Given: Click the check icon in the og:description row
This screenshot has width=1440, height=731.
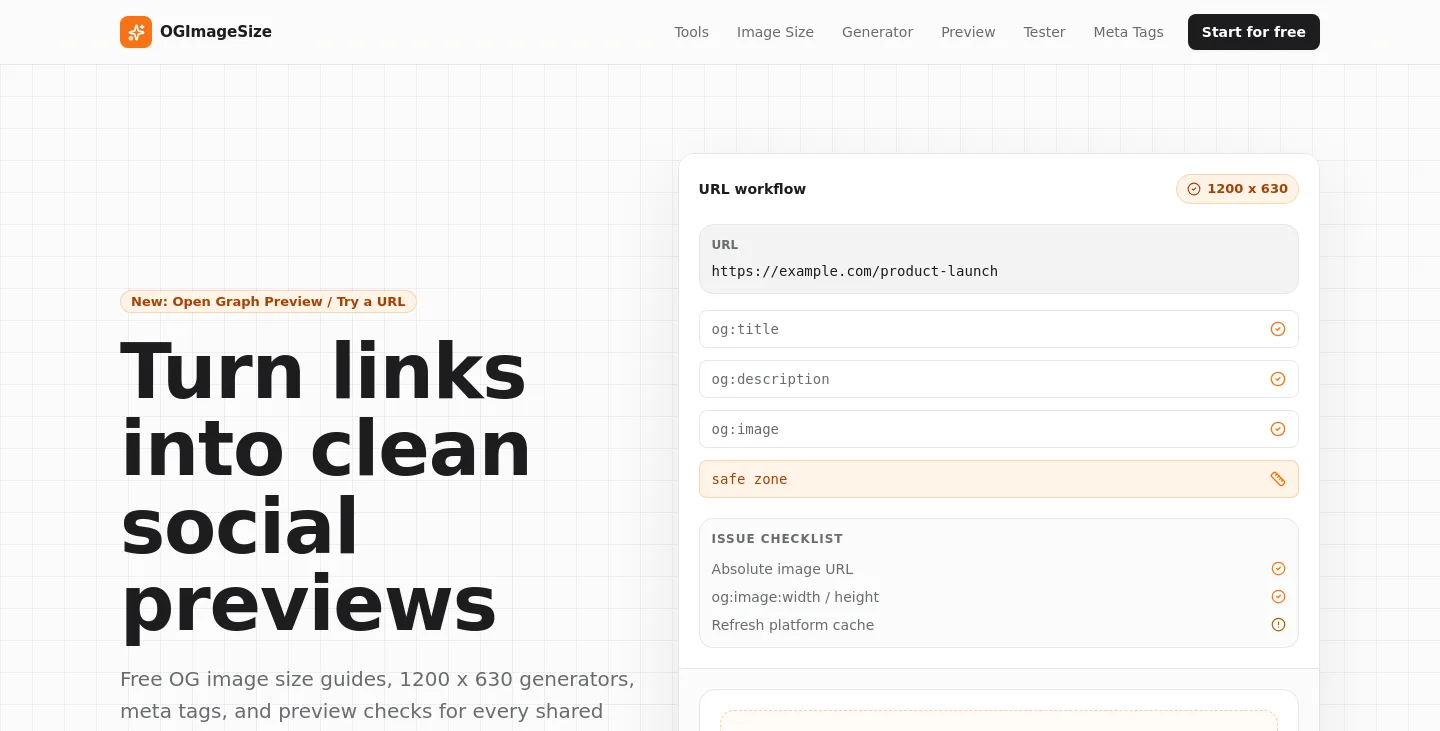Looking at the screenshot, I should (x=1278, y=379).
